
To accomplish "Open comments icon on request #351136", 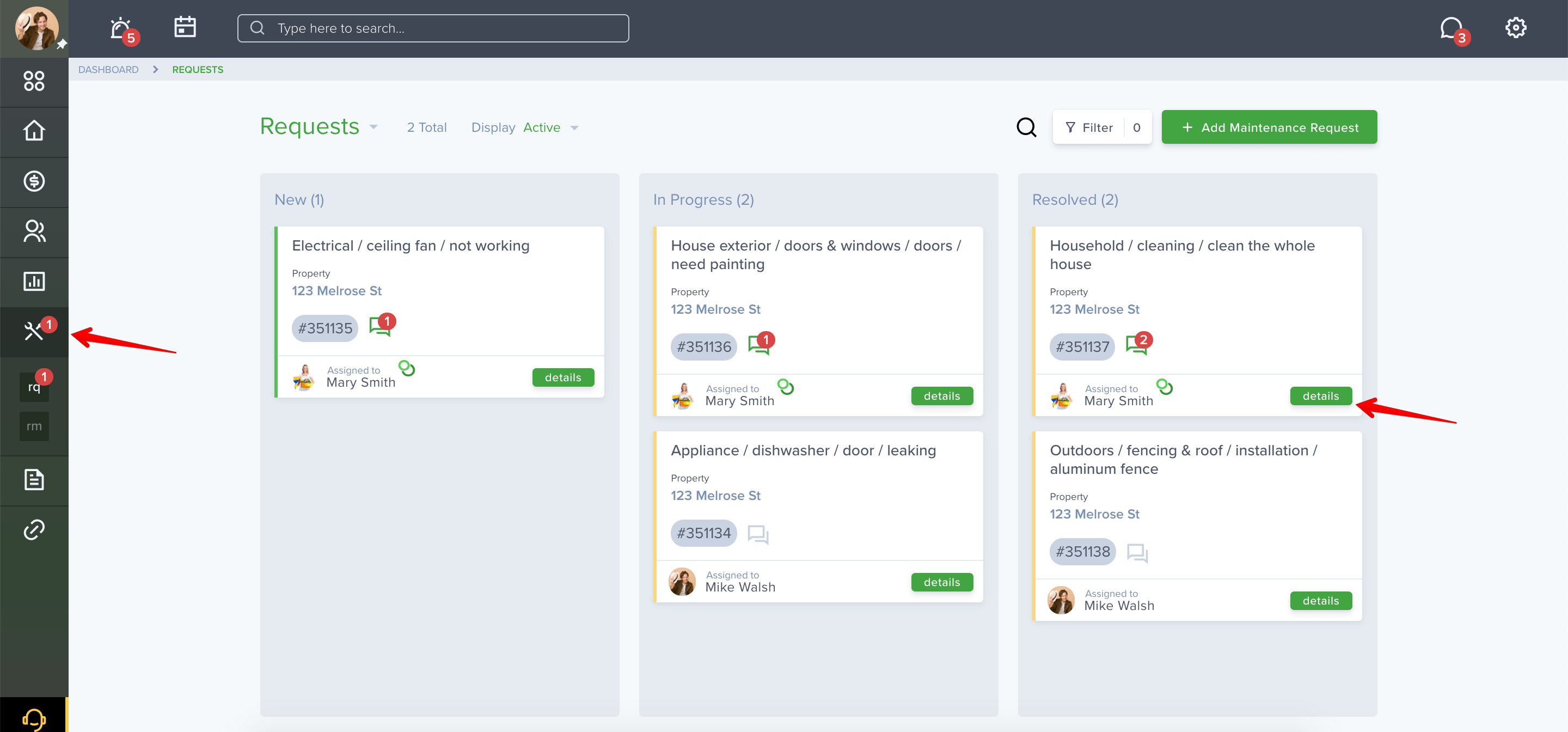I will (761, 344).
